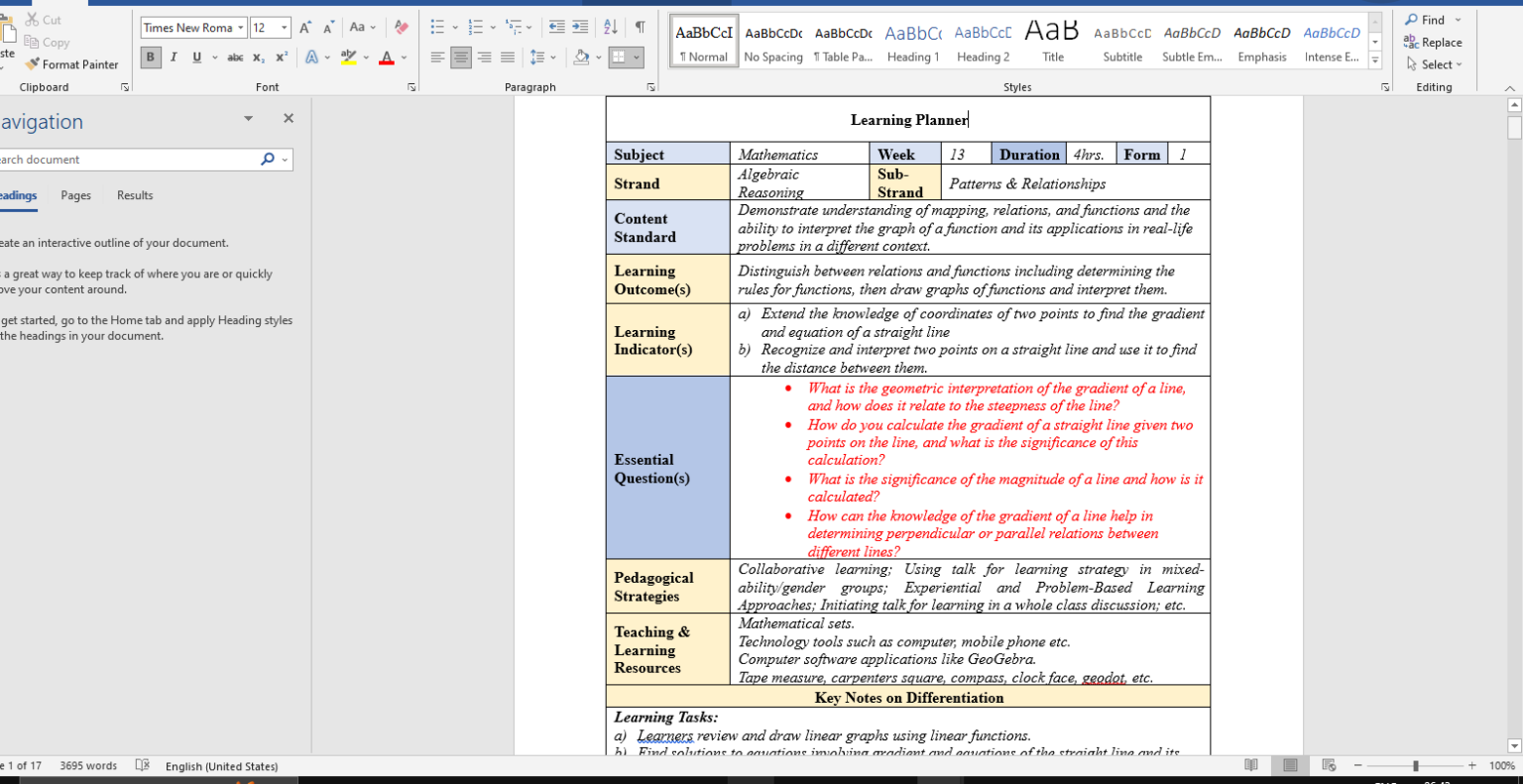
Task: Show paragraph marks with the pilcrow button
Action: tap(643, 28)
